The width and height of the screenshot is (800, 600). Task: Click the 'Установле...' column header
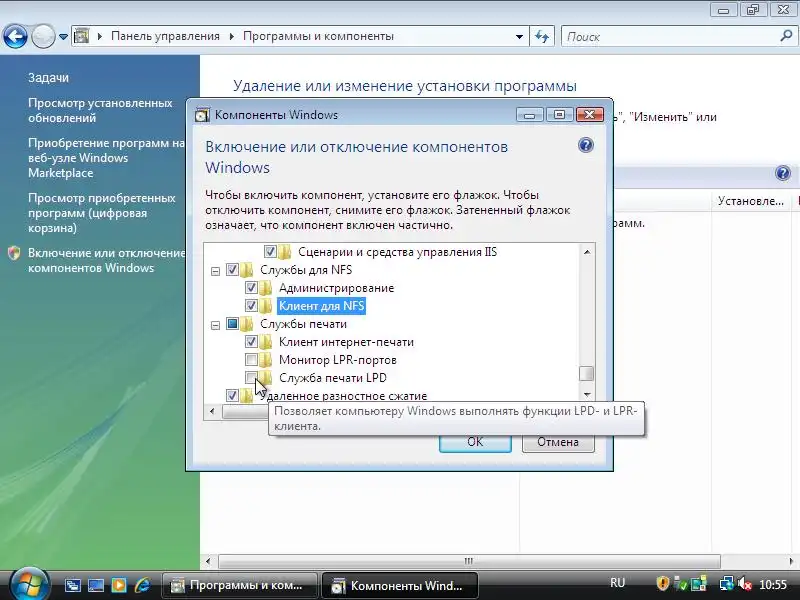point(751,201)
